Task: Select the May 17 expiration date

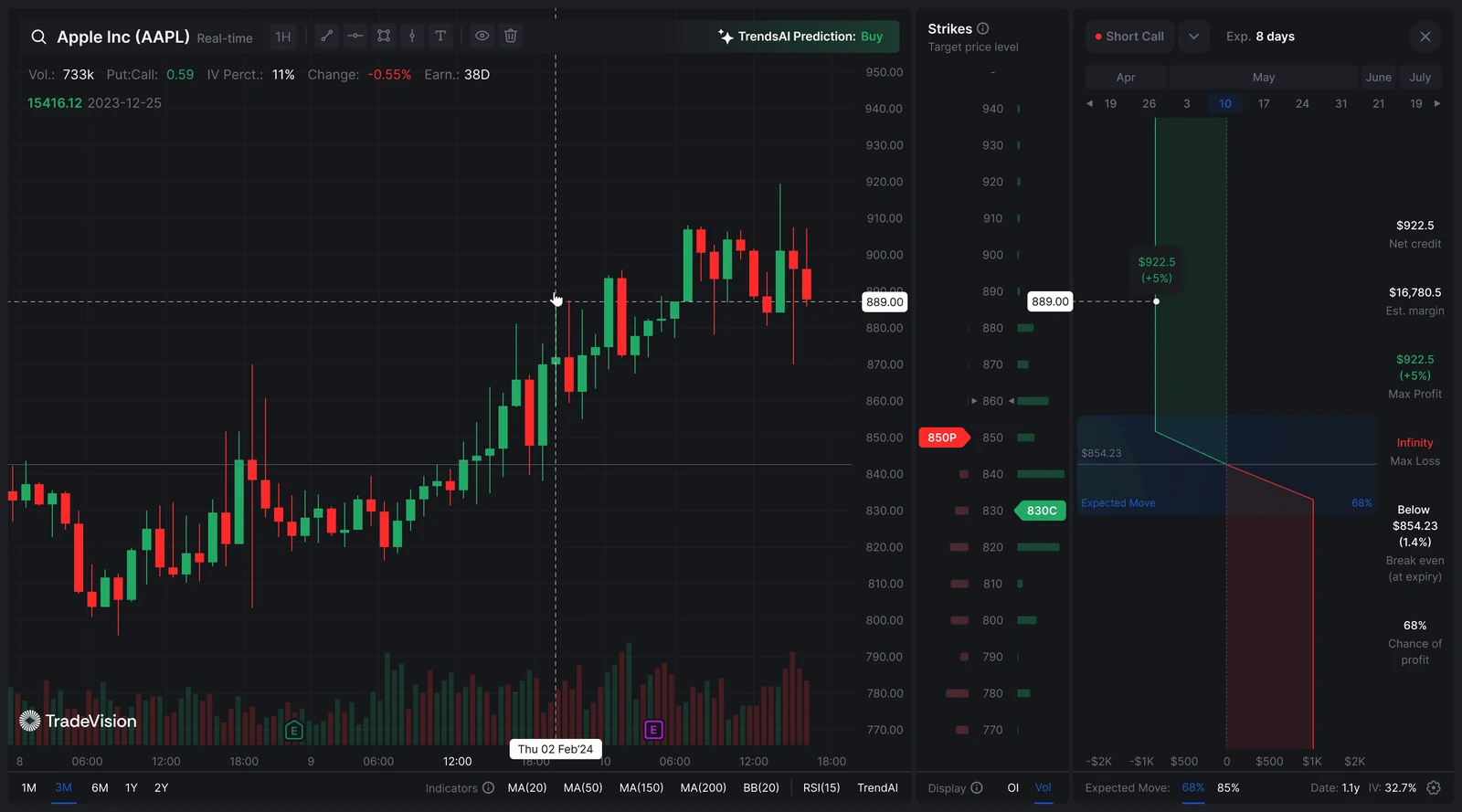Action: (1264, 103)
